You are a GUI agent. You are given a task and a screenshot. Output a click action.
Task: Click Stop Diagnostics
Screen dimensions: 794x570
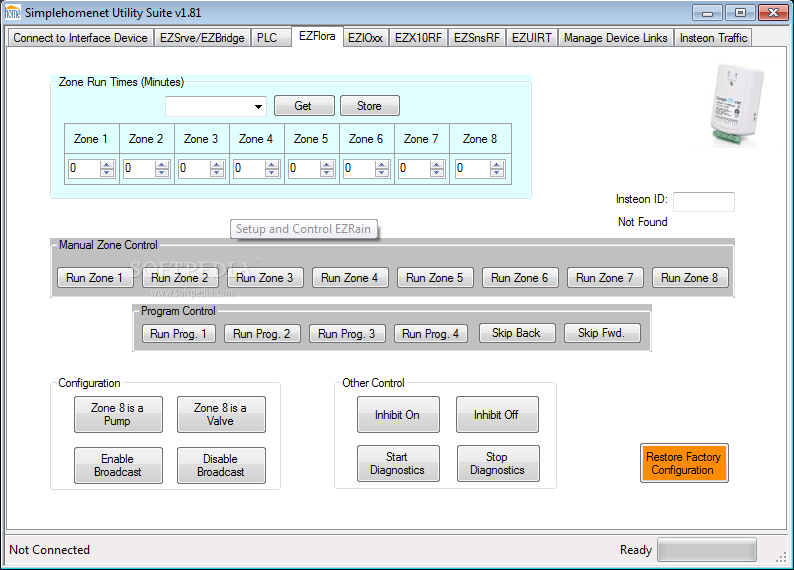(x=498, y=464)
